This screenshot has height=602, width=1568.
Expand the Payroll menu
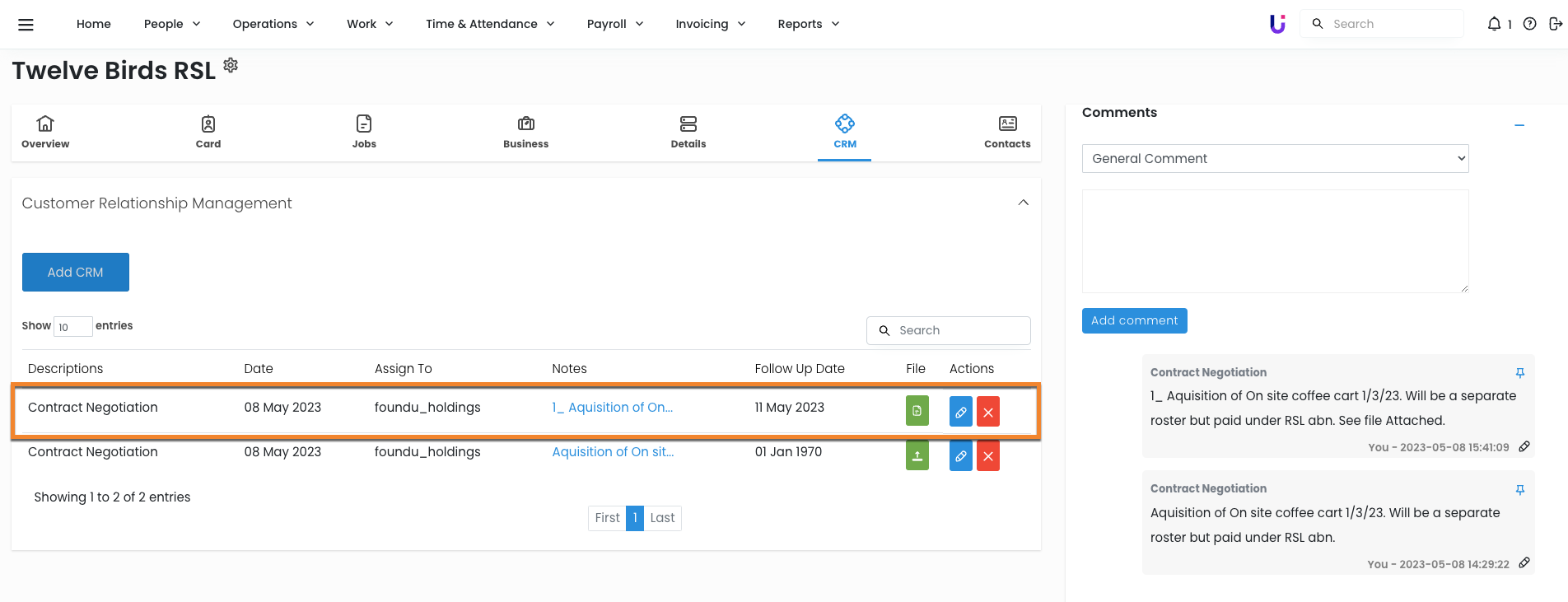(614, 24)
